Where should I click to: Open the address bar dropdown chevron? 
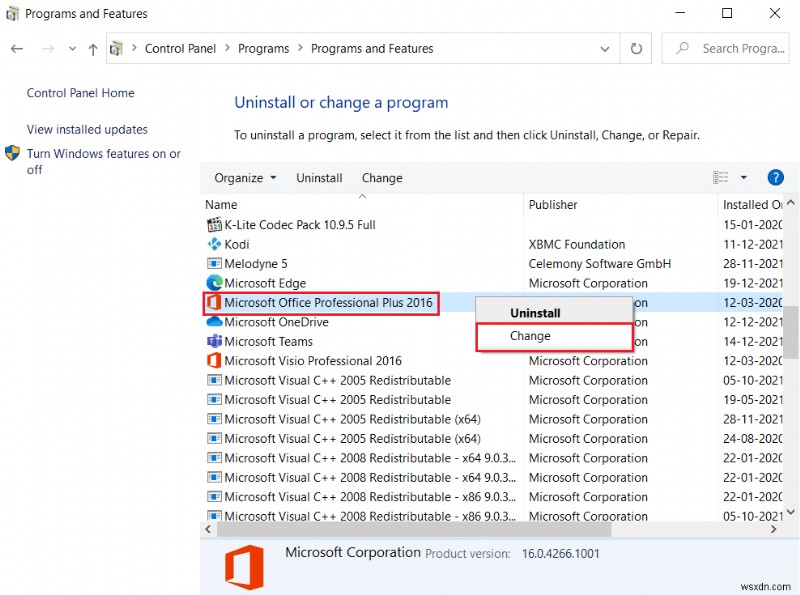coord(604,48)
